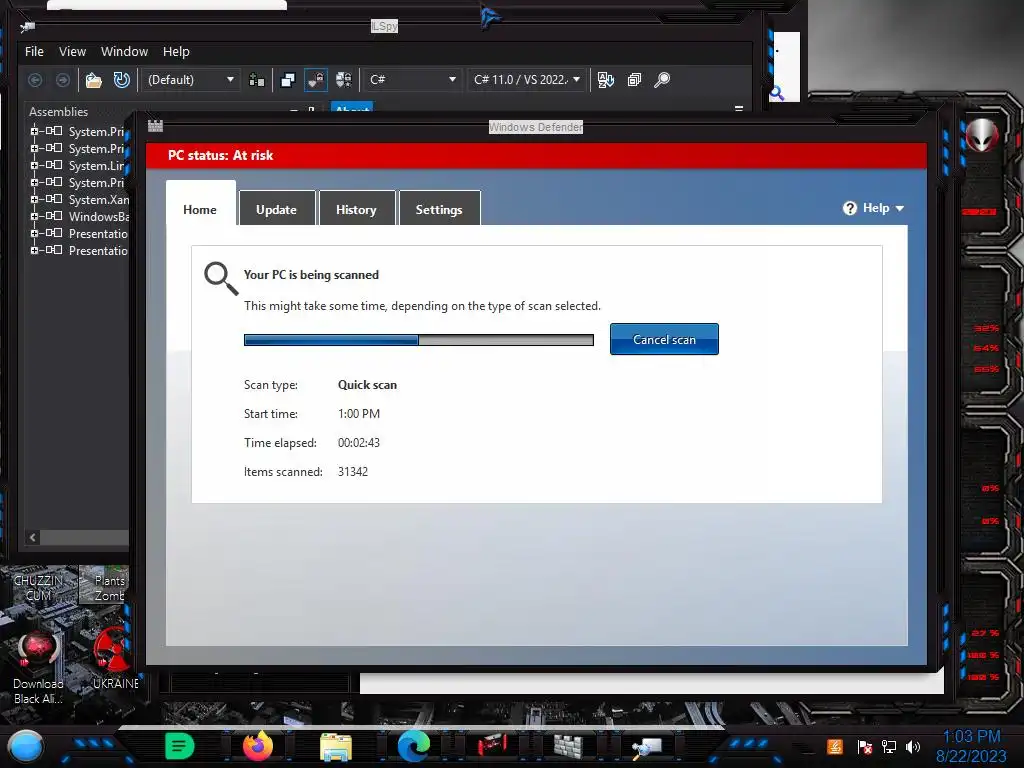This screenshot has width=1024, height=768.
Task: Click the Quick scan type value
Action: click(x=367, y=385)
